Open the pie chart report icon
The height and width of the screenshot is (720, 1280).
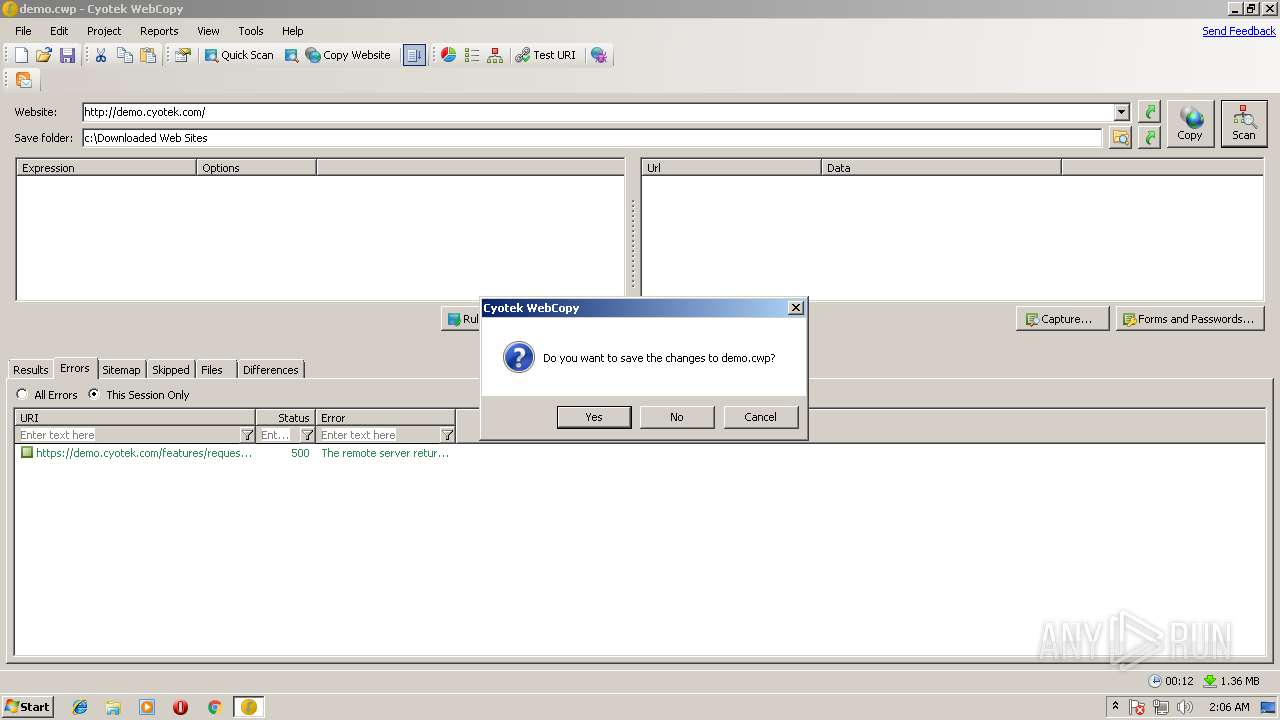tap(449, 55)
